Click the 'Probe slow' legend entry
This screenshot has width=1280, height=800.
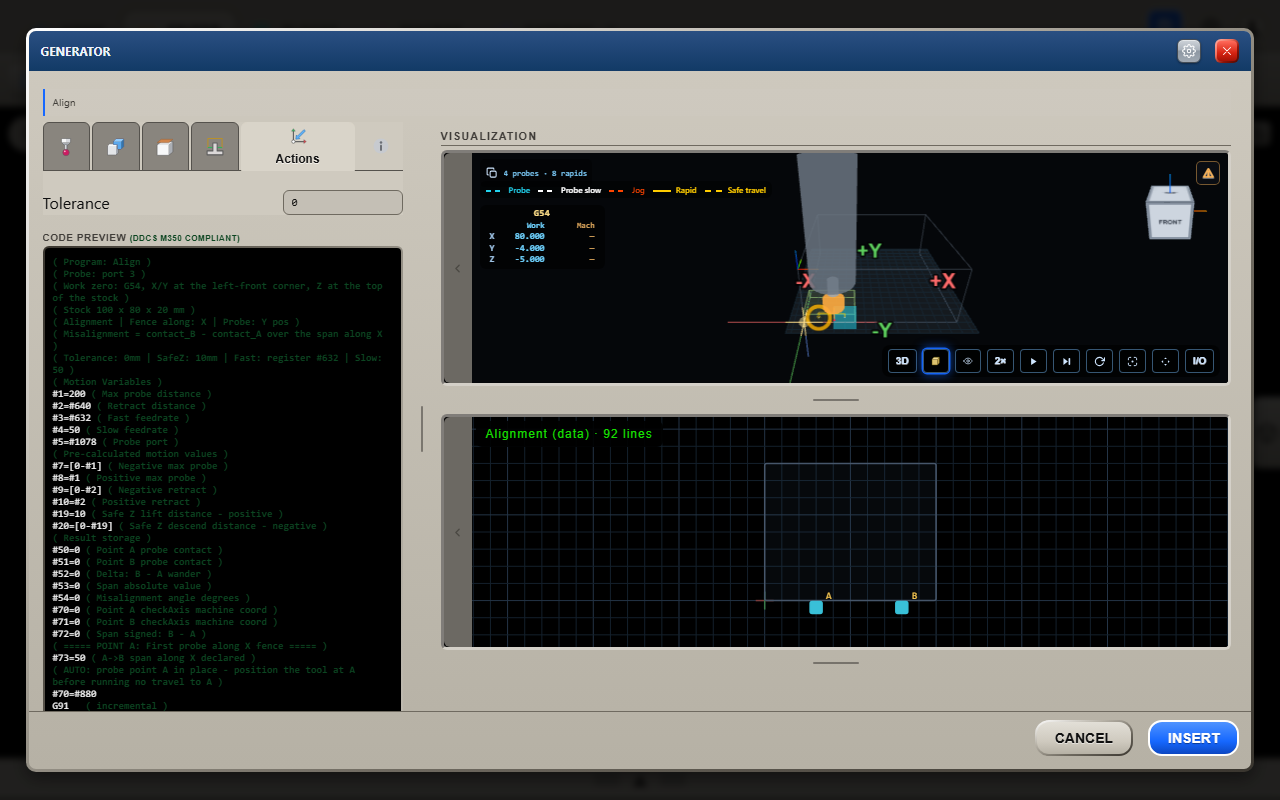pos(573,190)
